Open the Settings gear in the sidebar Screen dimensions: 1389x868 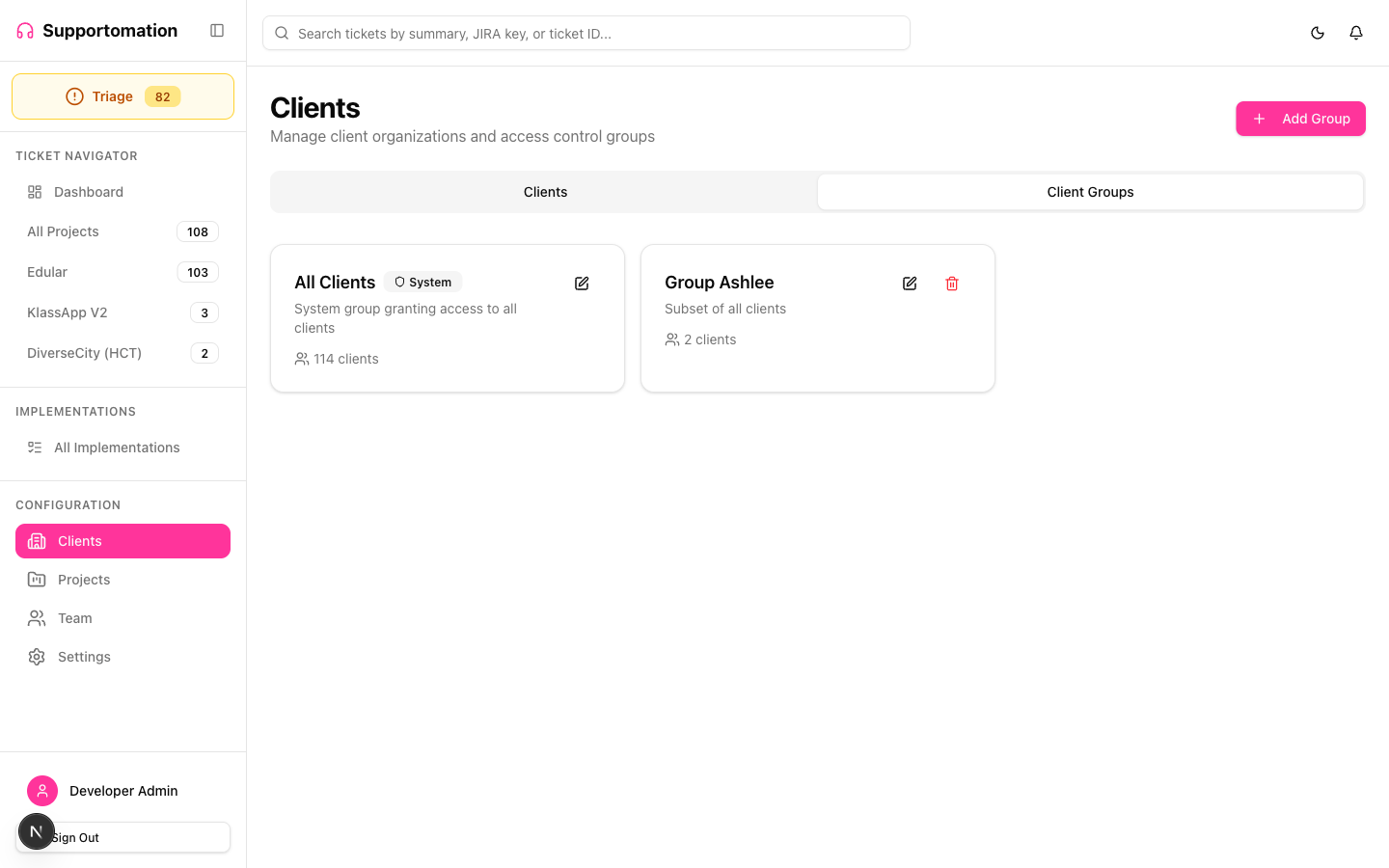[36, 657]
